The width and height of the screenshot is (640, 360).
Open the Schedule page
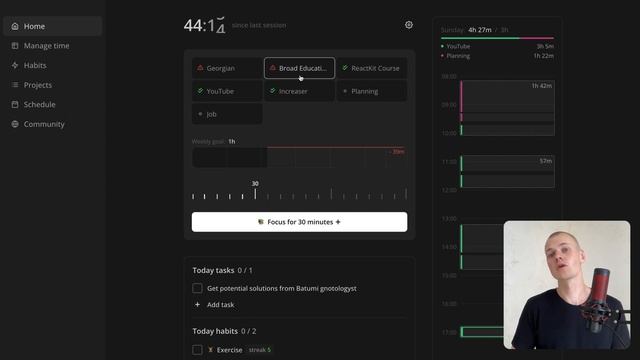[52, 104]
